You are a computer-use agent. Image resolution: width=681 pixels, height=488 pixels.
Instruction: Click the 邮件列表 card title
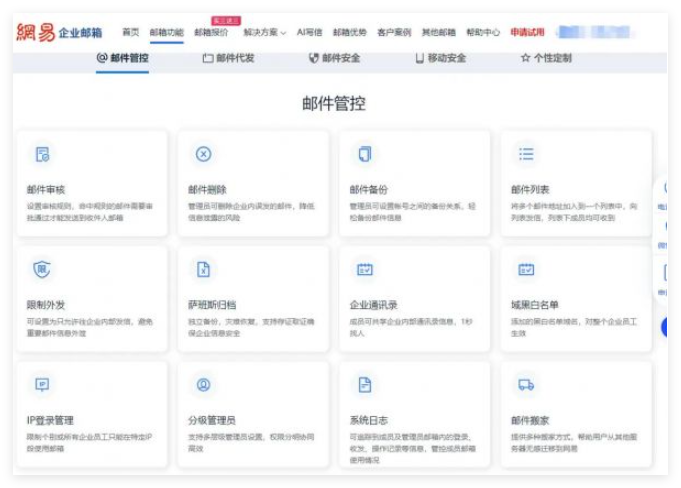[x=530, y=190]
